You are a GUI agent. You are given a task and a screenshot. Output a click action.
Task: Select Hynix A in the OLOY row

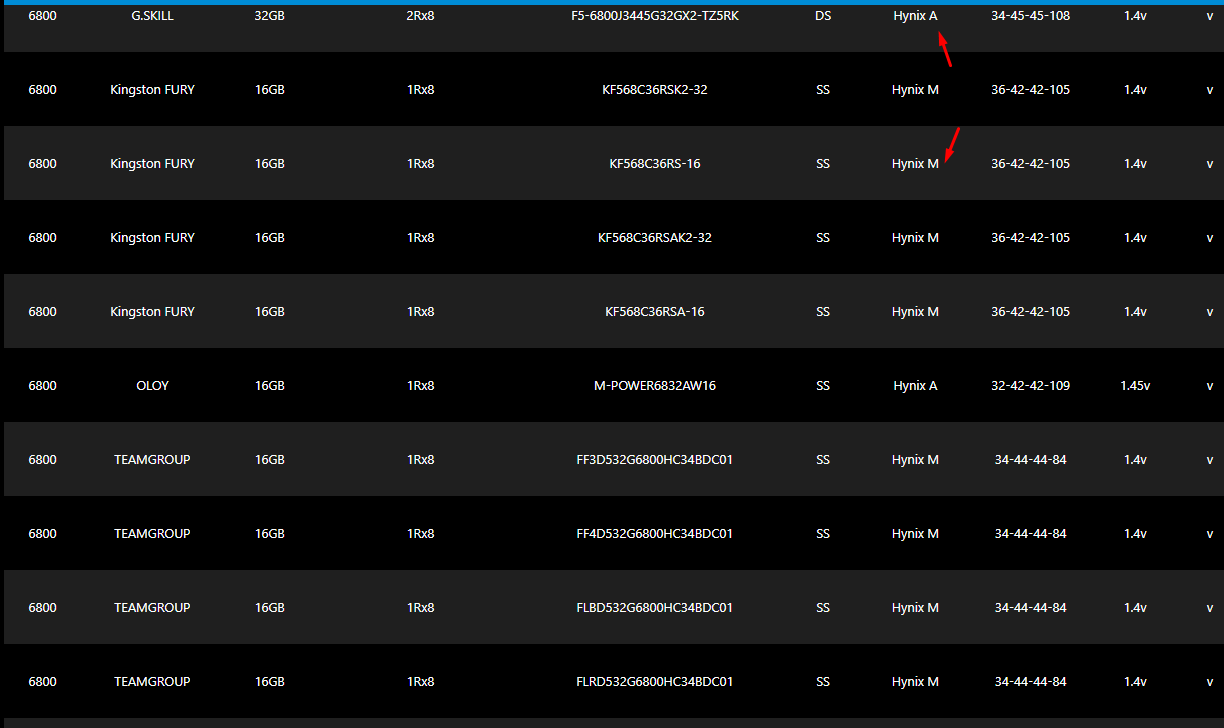[x=915, y=386]
